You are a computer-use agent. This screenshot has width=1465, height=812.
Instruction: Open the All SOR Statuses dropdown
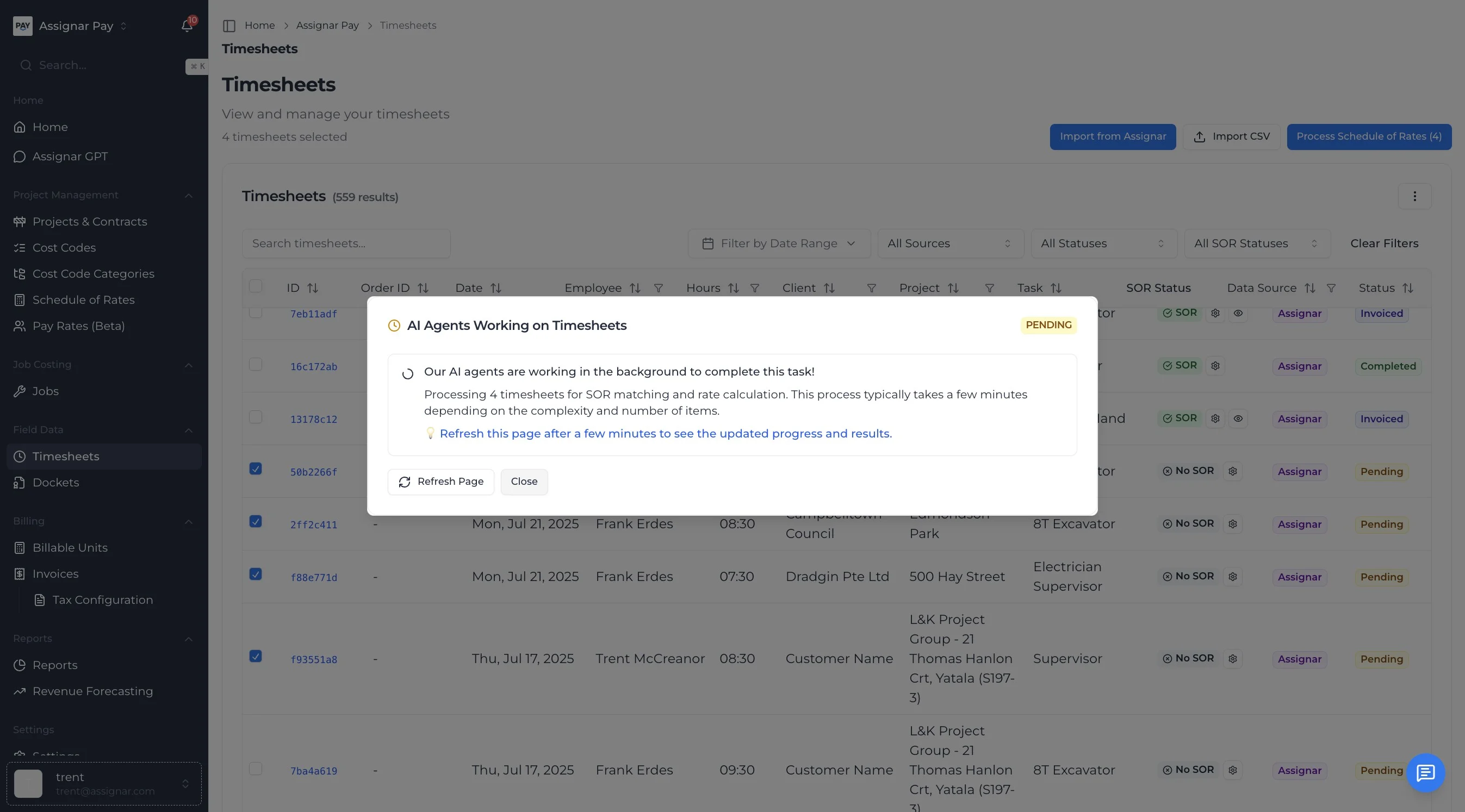[1257, 244]
